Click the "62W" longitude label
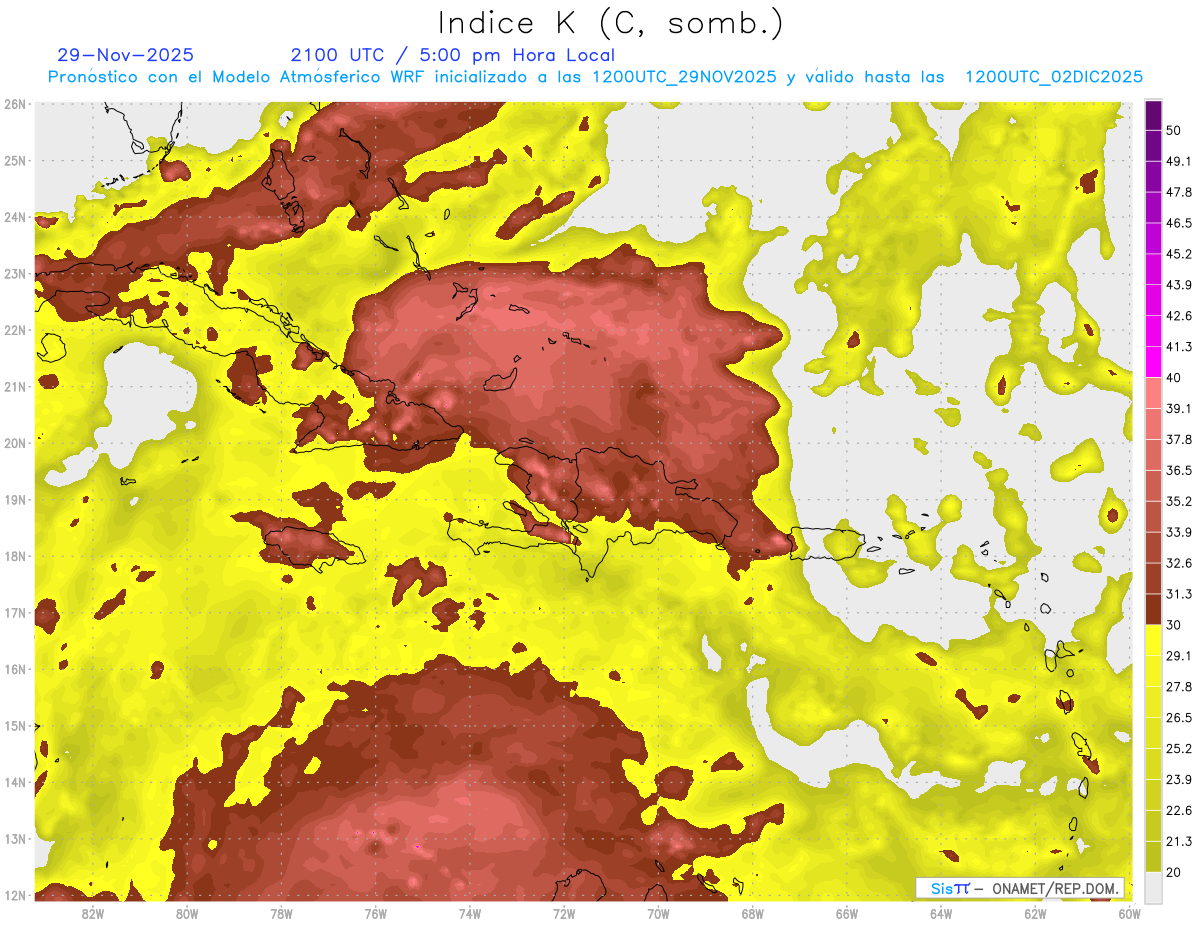This screenshot has height=927, width=1200. tap(1036, 913)
